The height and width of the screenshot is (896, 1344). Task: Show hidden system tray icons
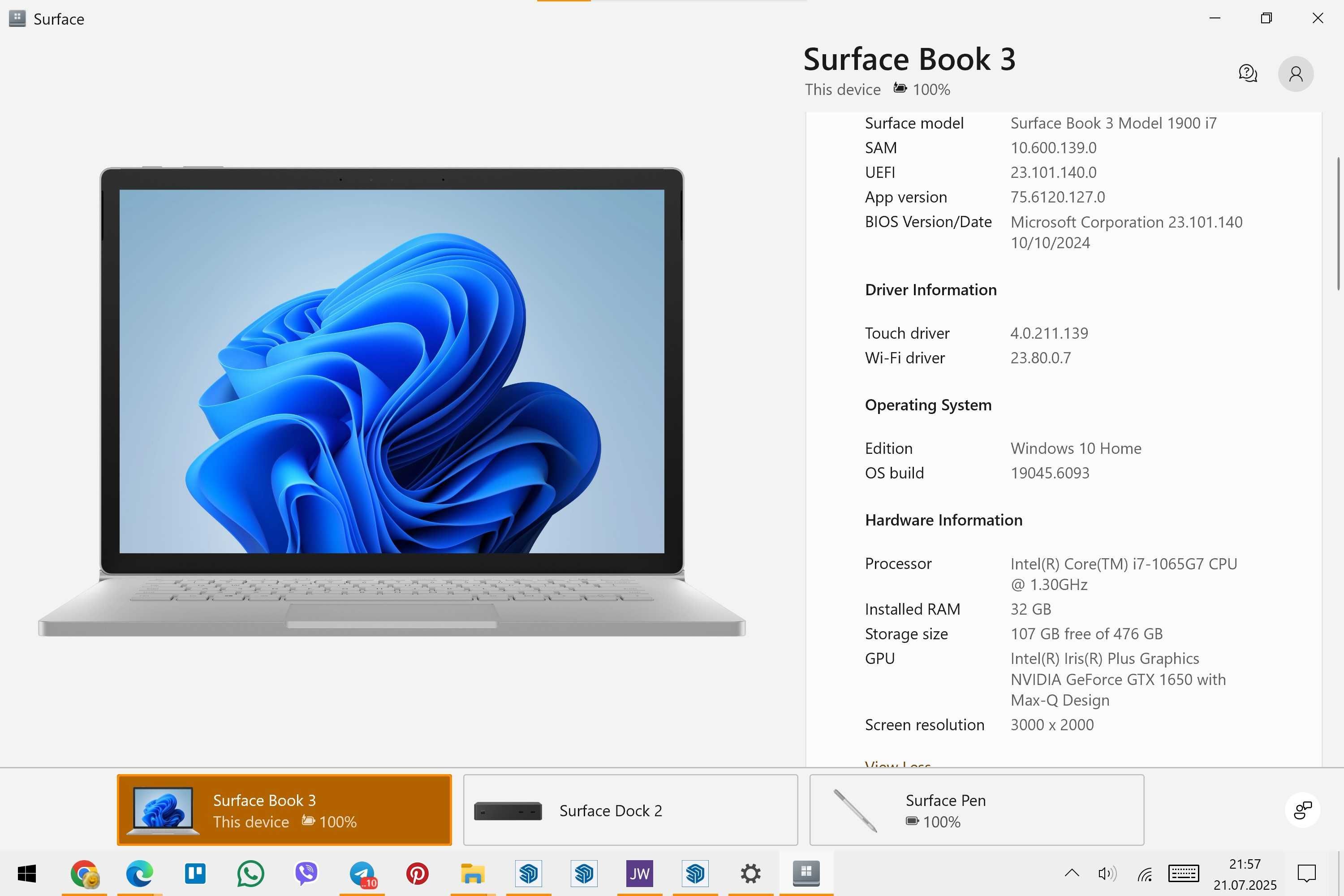click(1072, 873)
